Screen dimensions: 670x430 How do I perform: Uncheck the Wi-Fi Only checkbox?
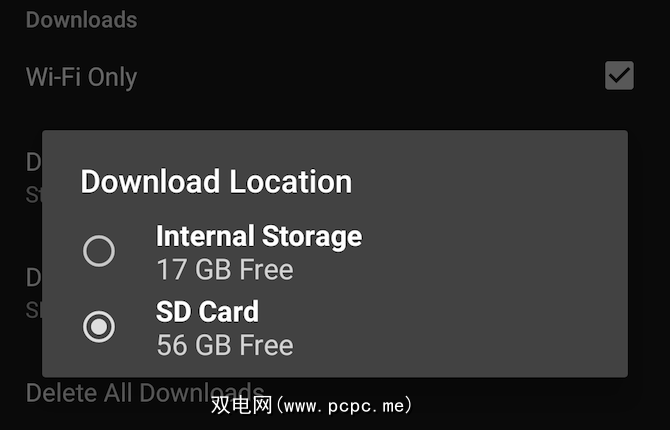coord(619,76)
